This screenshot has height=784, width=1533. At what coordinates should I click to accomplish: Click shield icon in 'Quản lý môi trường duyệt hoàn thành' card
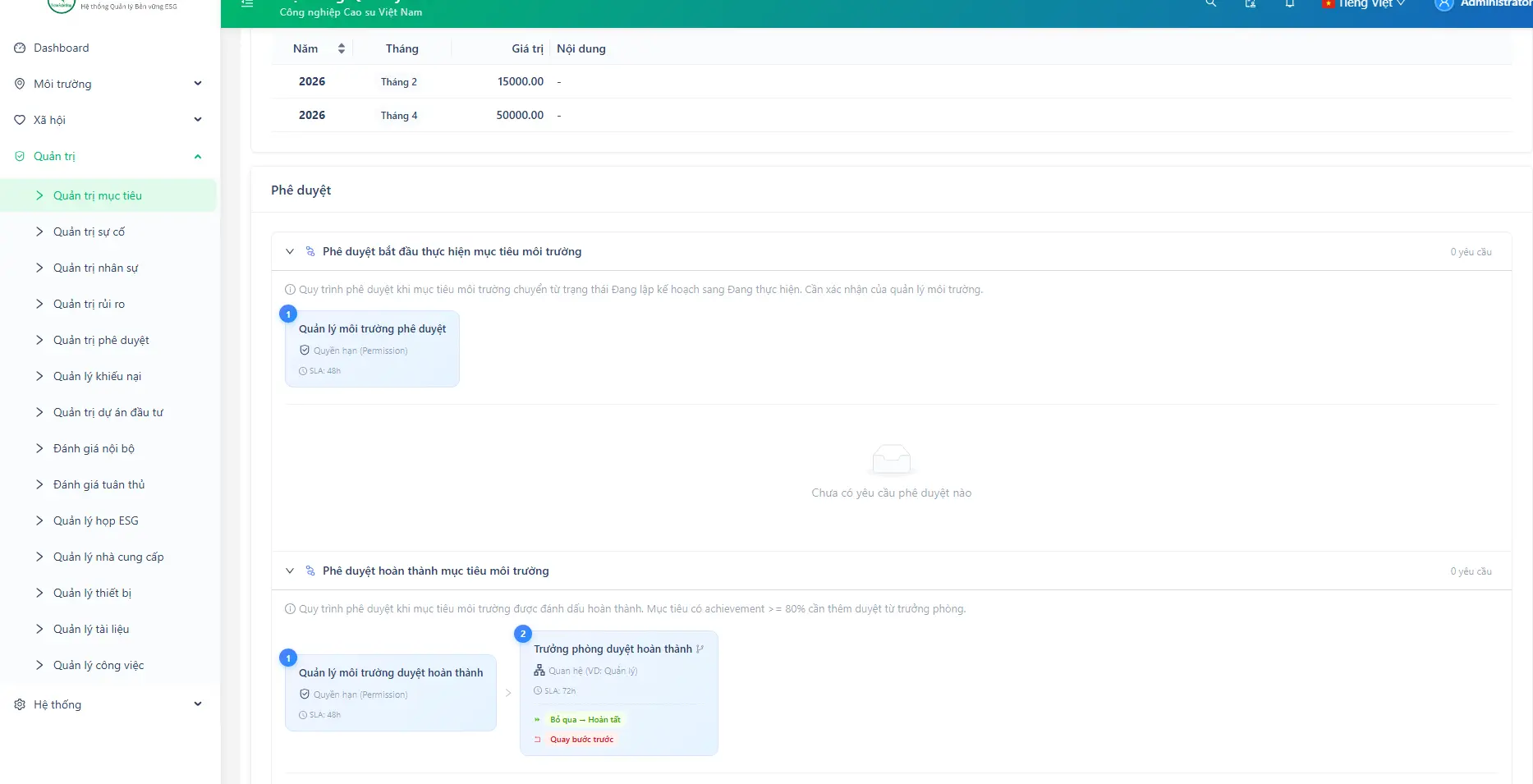(x=305, y=695)
